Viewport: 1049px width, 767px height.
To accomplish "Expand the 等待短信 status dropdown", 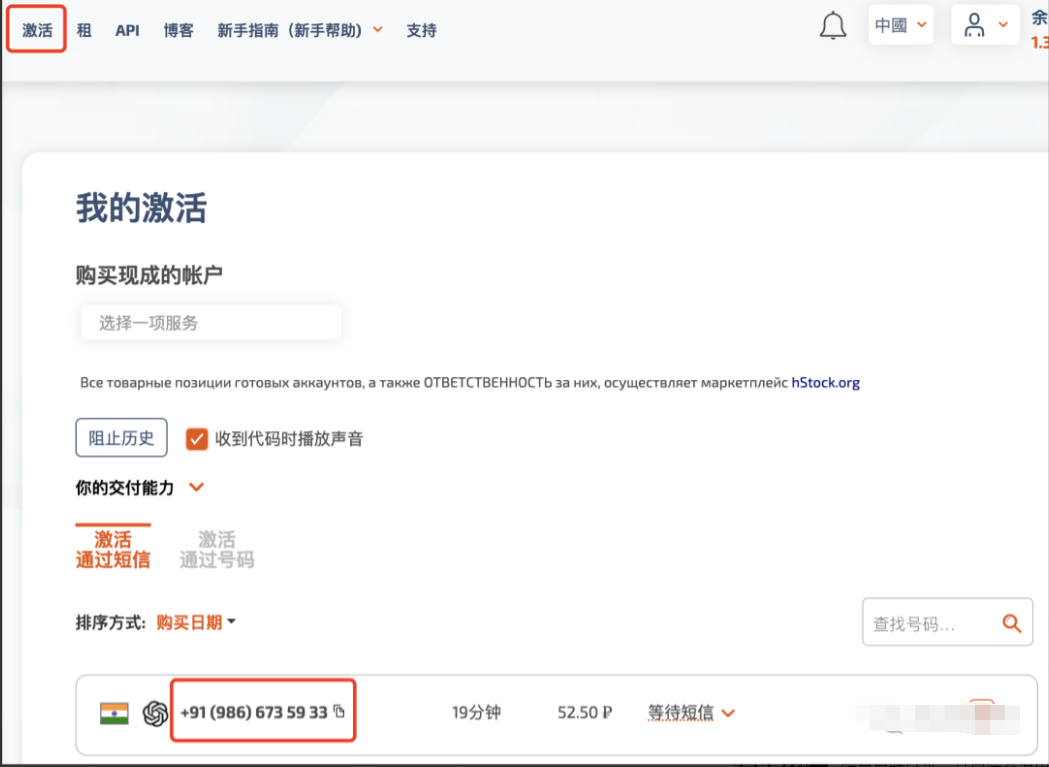I will (728, 713).
